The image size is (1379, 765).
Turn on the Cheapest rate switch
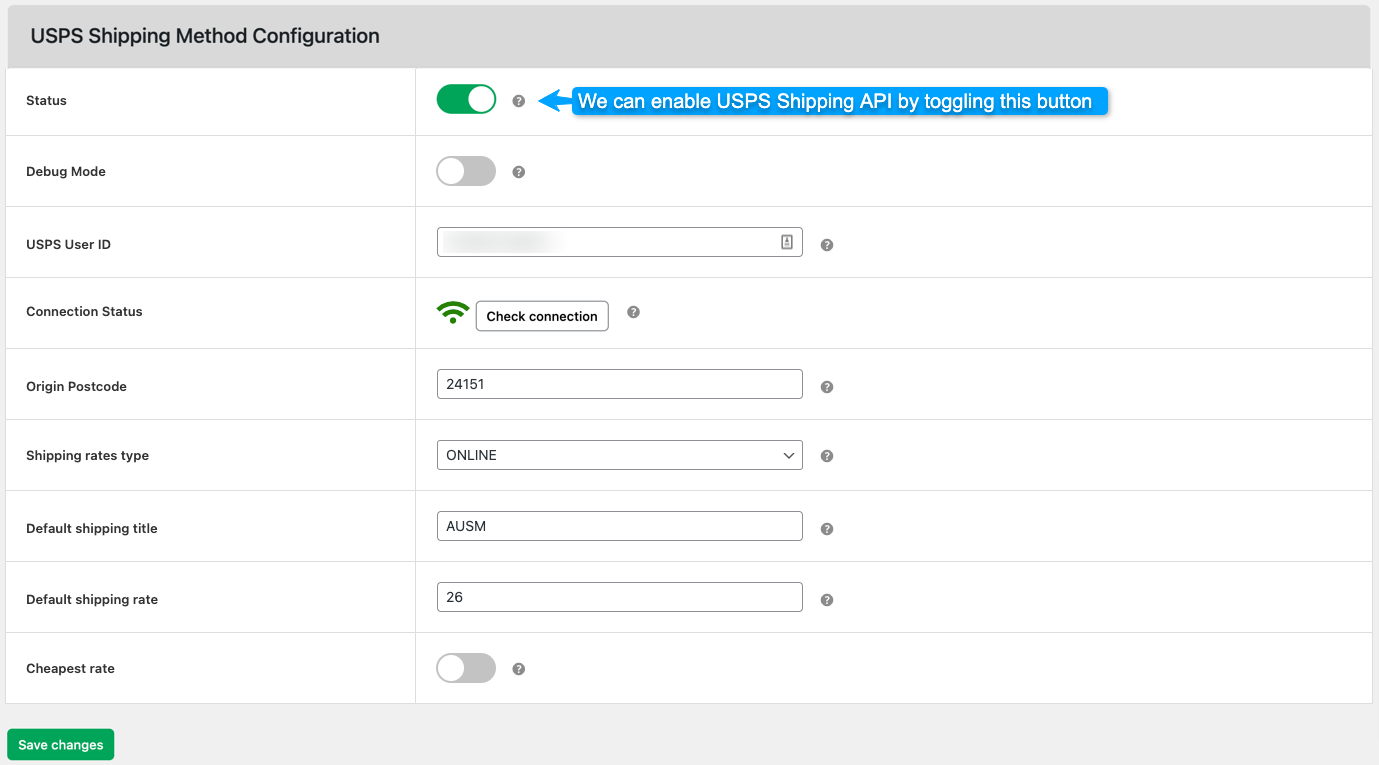click(x=466, y=668)
